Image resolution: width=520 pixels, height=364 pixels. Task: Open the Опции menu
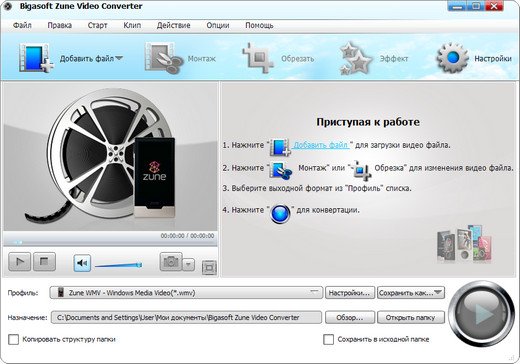(x=218, y=25)
